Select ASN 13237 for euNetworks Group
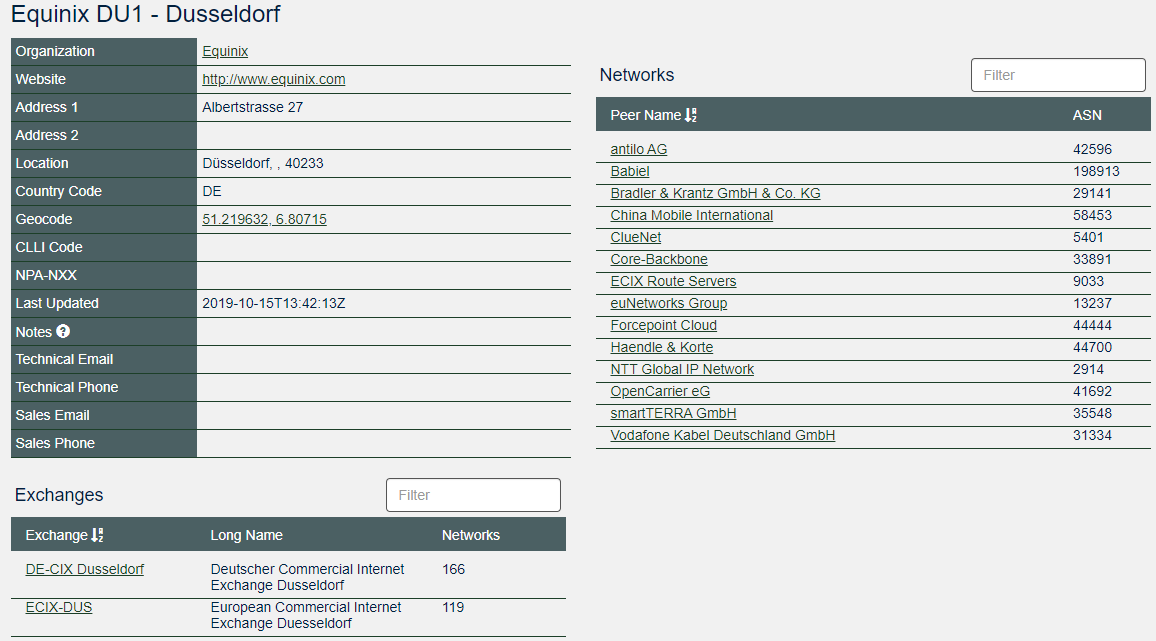This screenshot has width=1156, height=641. tap(1092, 303)
